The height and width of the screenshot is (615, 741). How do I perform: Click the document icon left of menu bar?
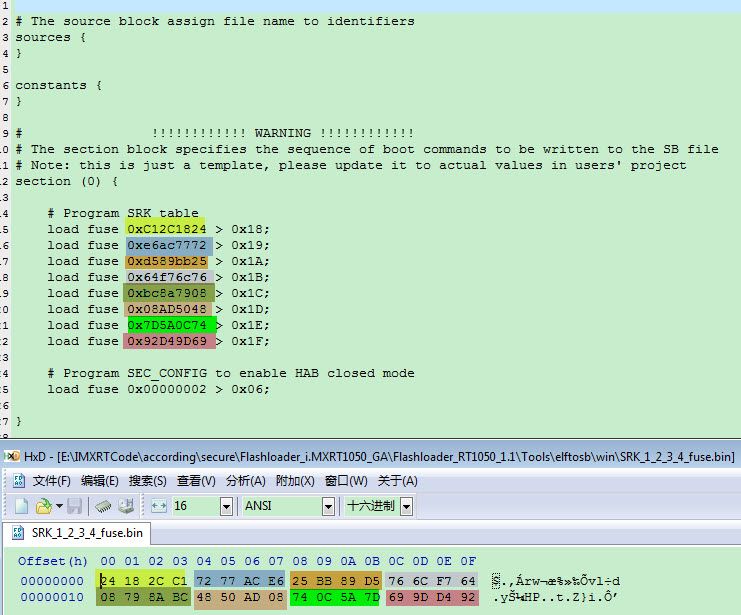[19, 481]
